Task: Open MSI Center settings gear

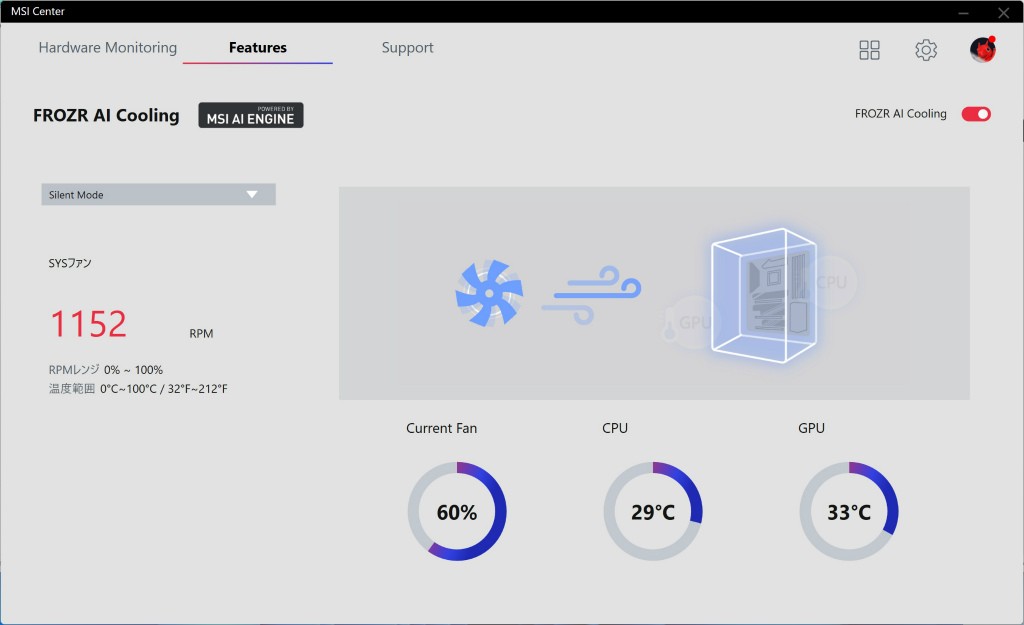Action: [925, 50]
